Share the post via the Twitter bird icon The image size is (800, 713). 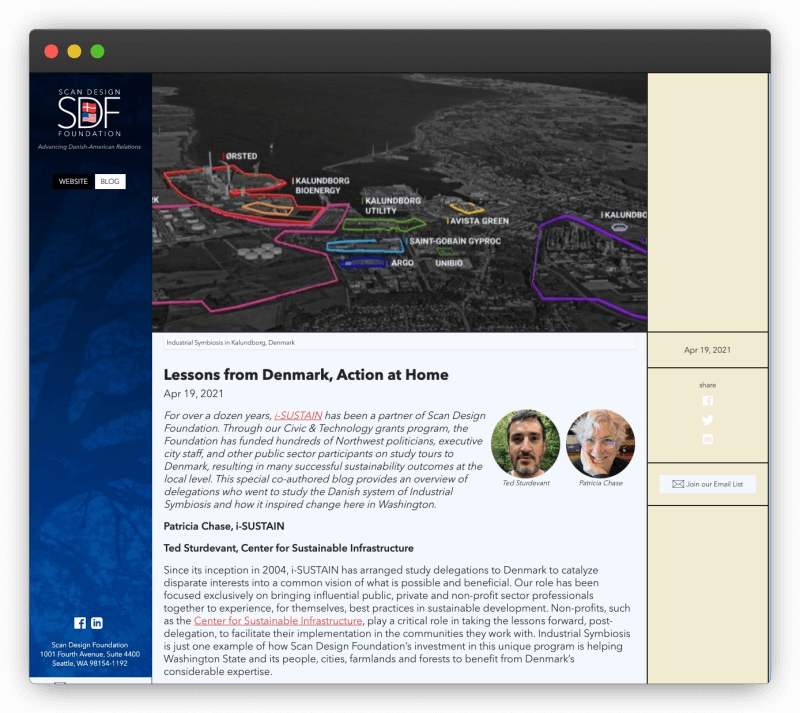tap(708, 420)
